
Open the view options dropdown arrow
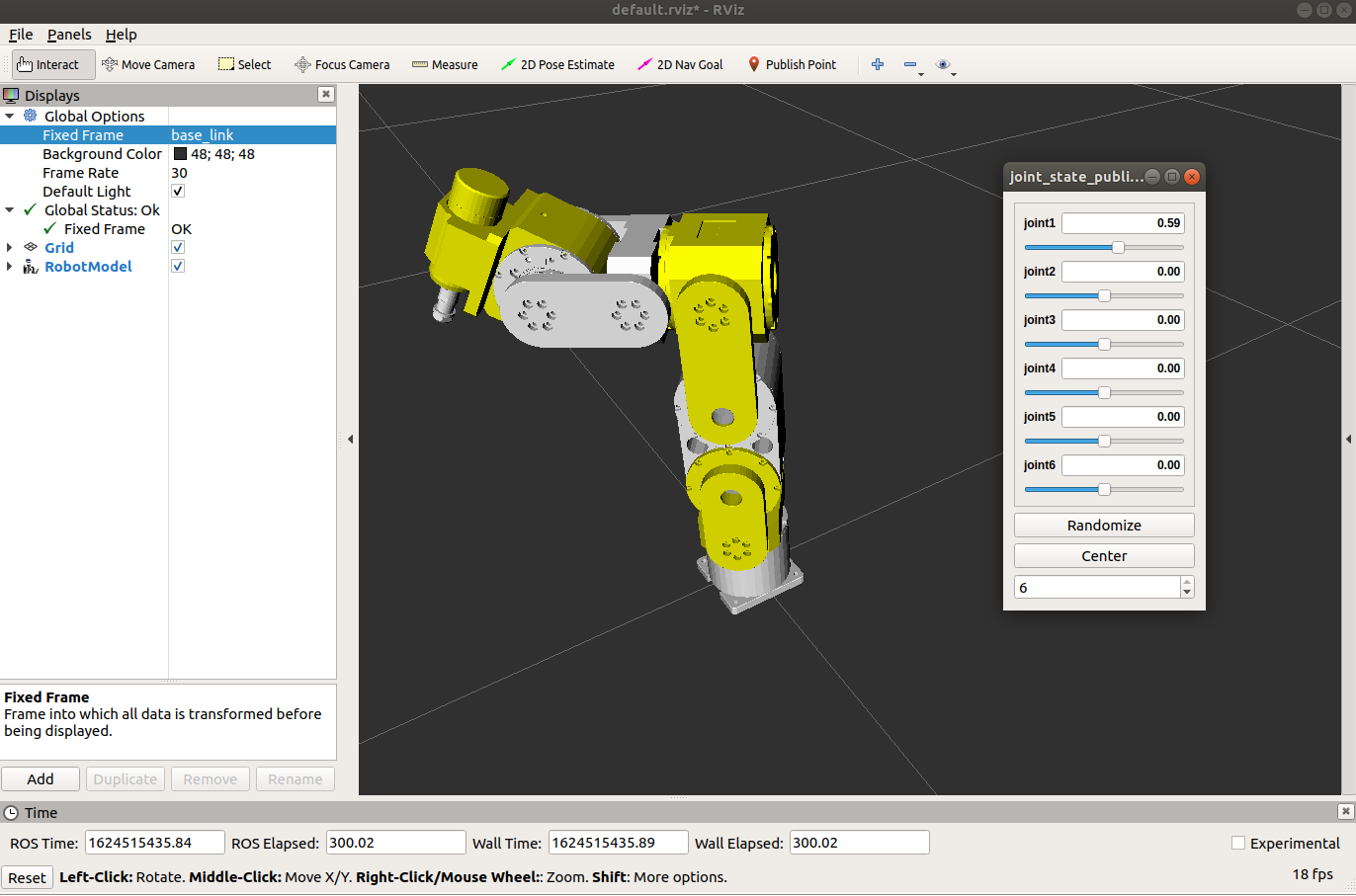(954, 74)
